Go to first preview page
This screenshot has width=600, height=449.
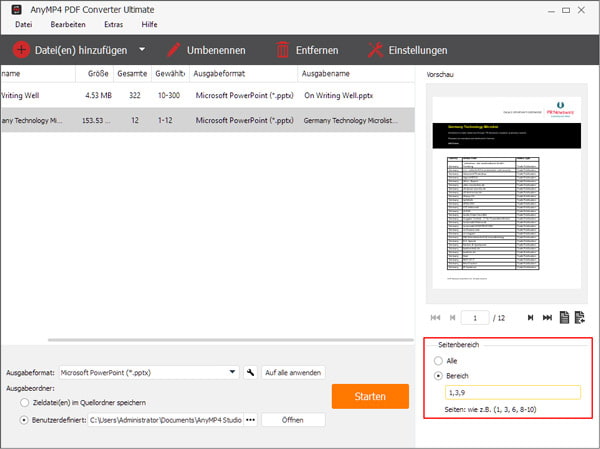(x=435, y=318)
